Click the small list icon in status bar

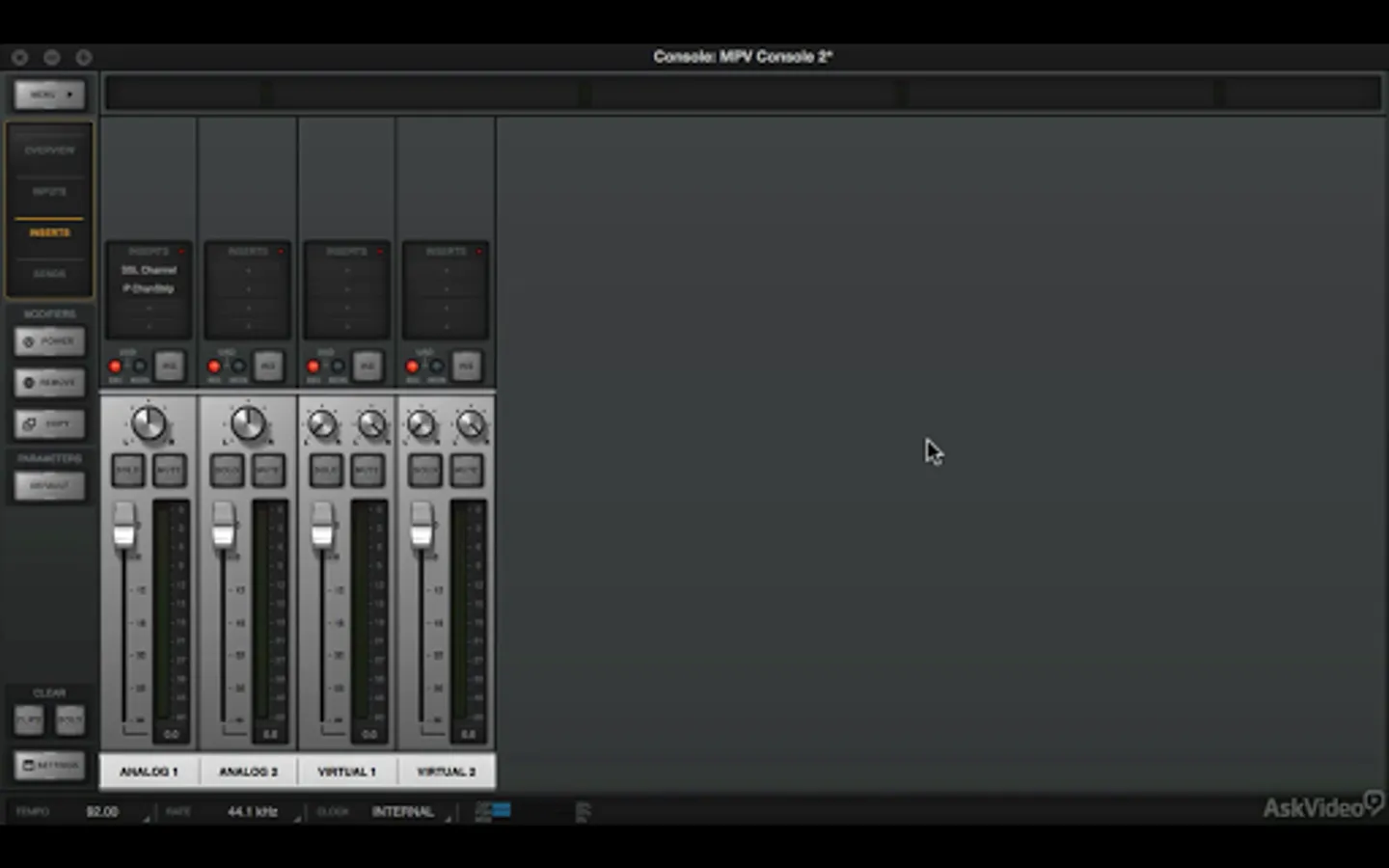(x=583, y=812)
